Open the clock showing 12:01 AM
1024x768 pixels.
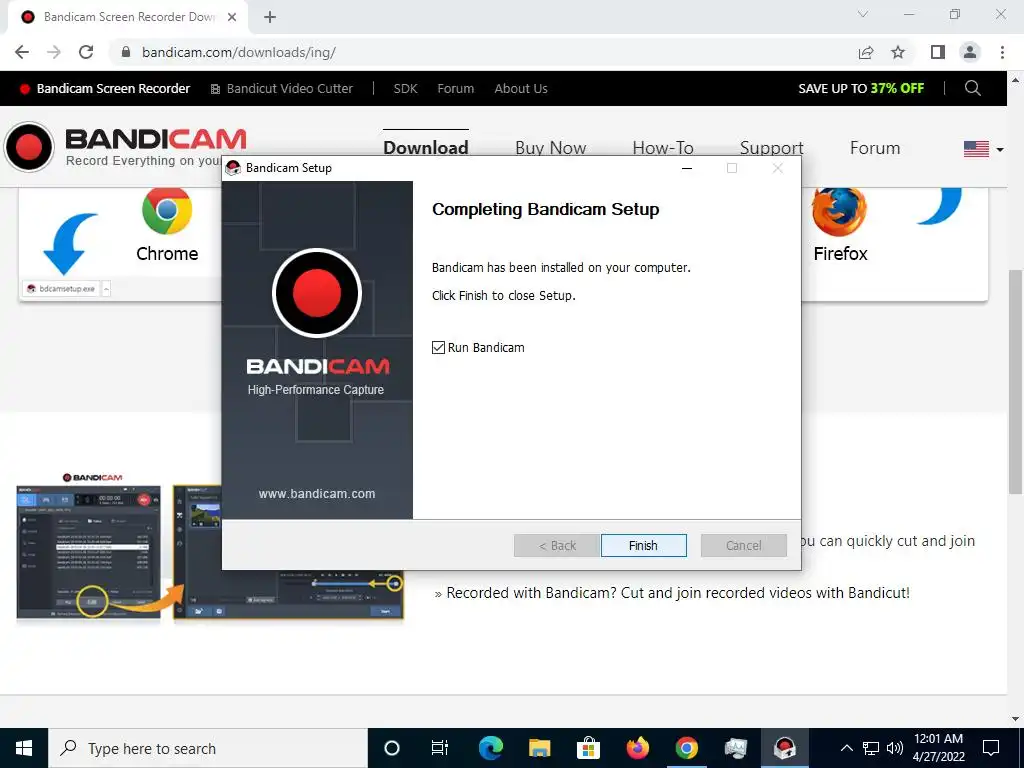tap(938, 748)
